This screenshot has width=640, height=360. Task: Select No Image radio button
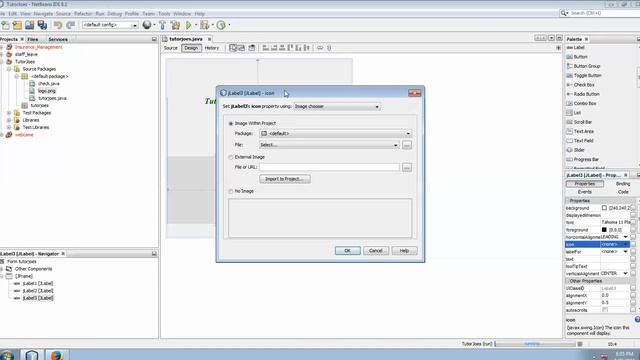click(x=231, y=191)
